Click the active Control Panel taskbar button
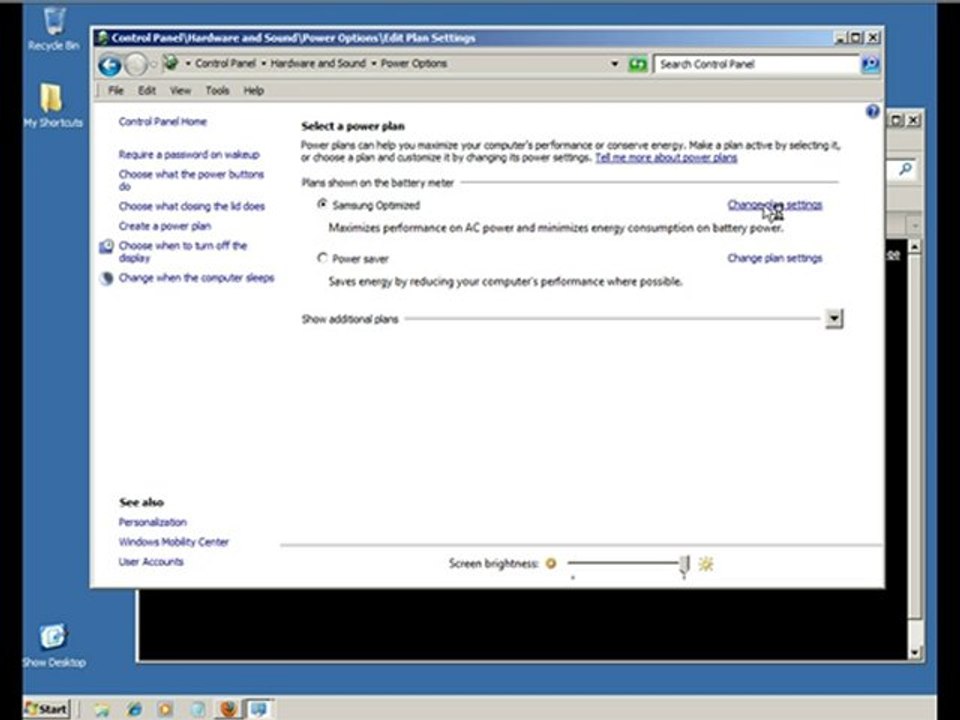960x720 pixels. tap(259, 709)
